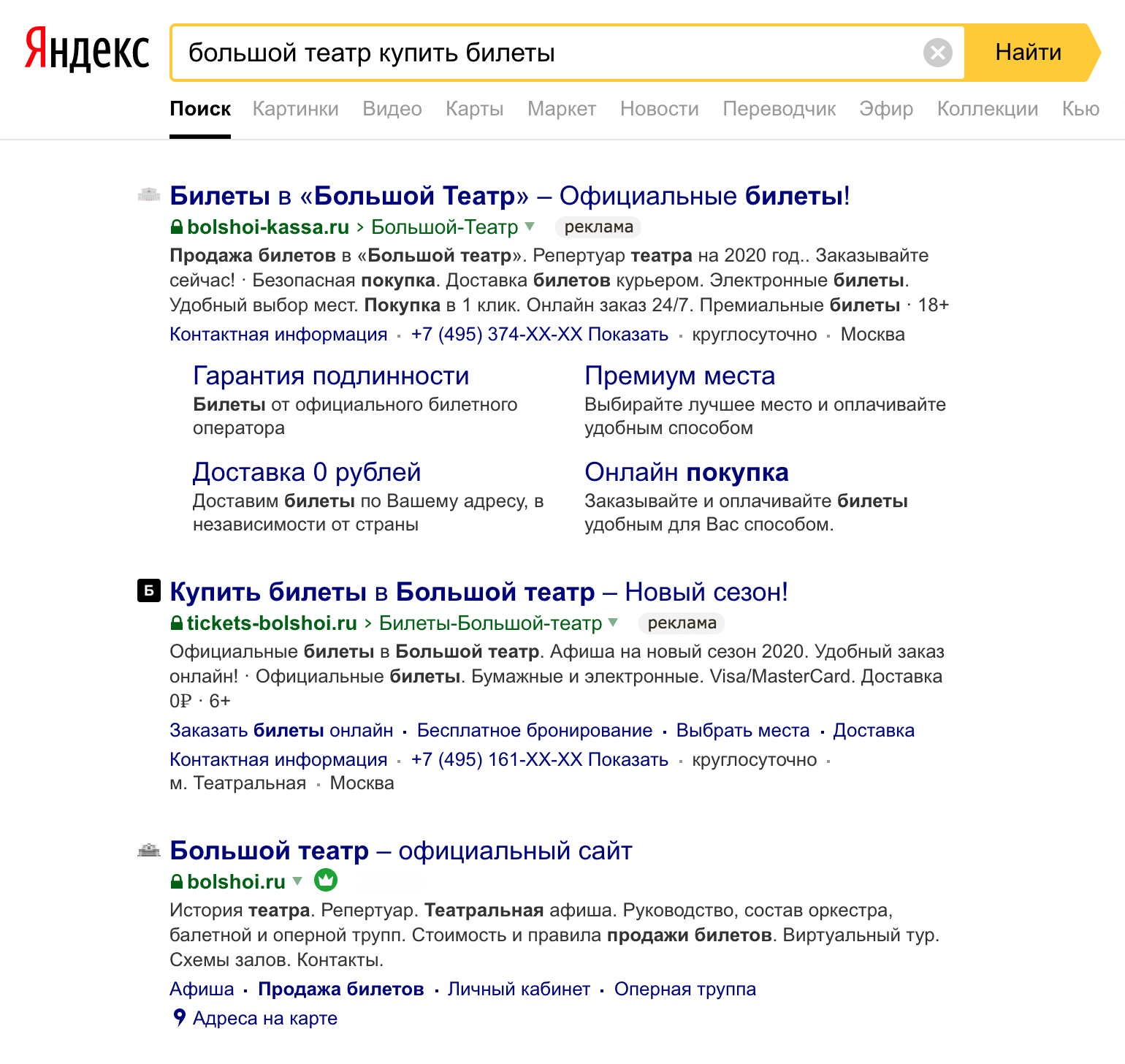Viewport: 1125px width, 1064px height.
Task: Click the tickets-bolshoi.ru green URL
Action: (x=272, y=623)
